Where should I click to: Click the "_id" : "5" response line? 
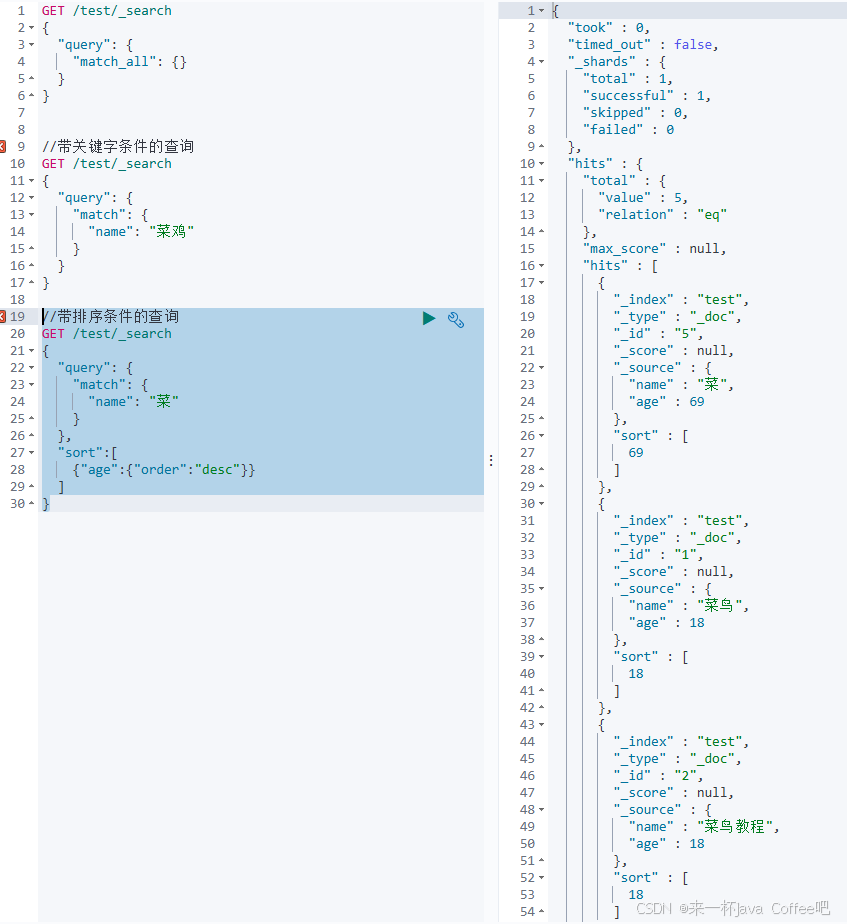coord(658,334)
